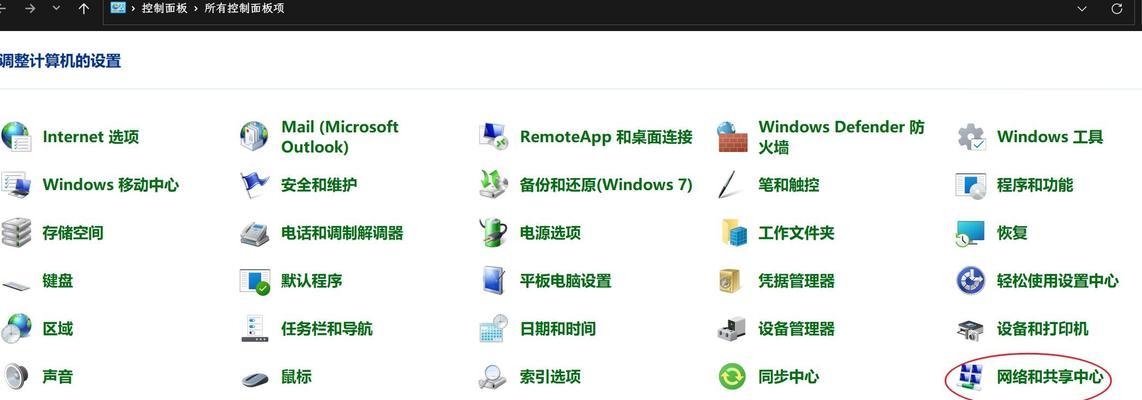Image resolution: width=1142 pixels, height=400 pixels.
Task: Select the 设备管理器 link text
Action: (x=796, y=329)
